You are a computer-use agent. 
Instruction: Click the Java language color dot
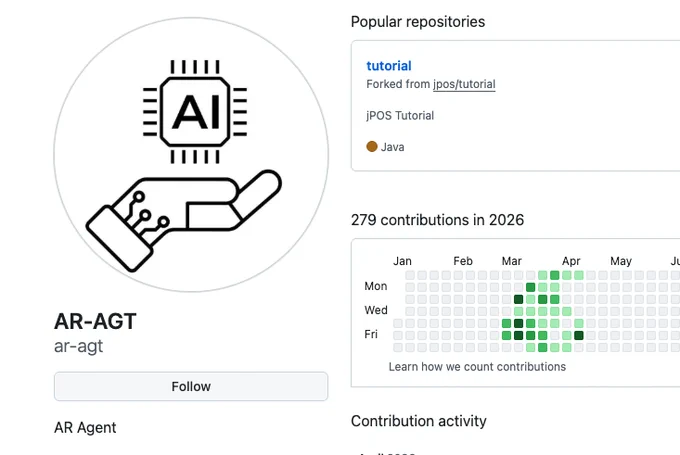[372, 147]
